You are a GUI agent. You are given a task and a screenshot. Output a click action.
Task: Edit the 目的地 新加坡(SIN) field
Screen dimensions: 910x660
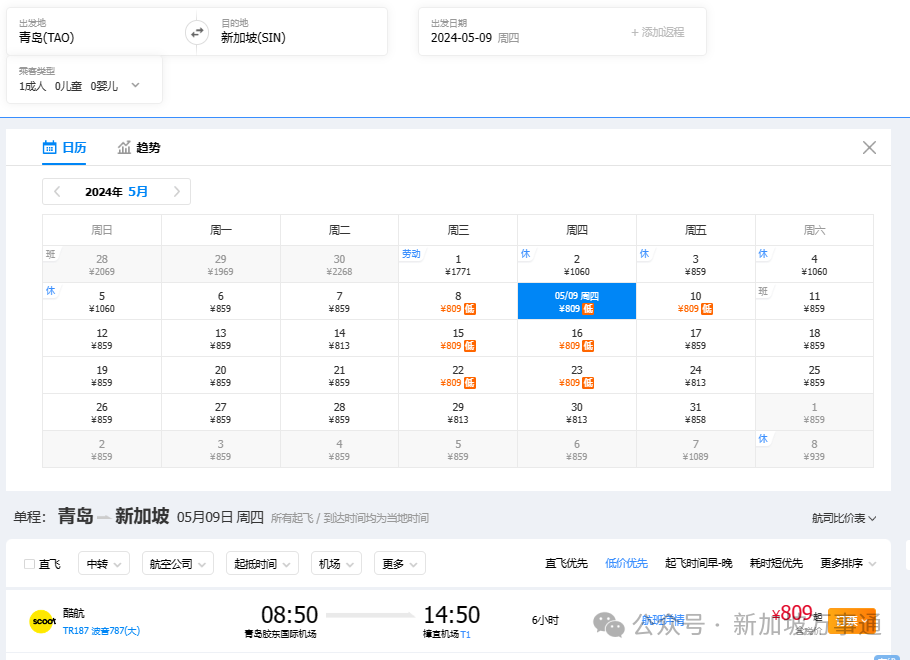pos(299,32)
